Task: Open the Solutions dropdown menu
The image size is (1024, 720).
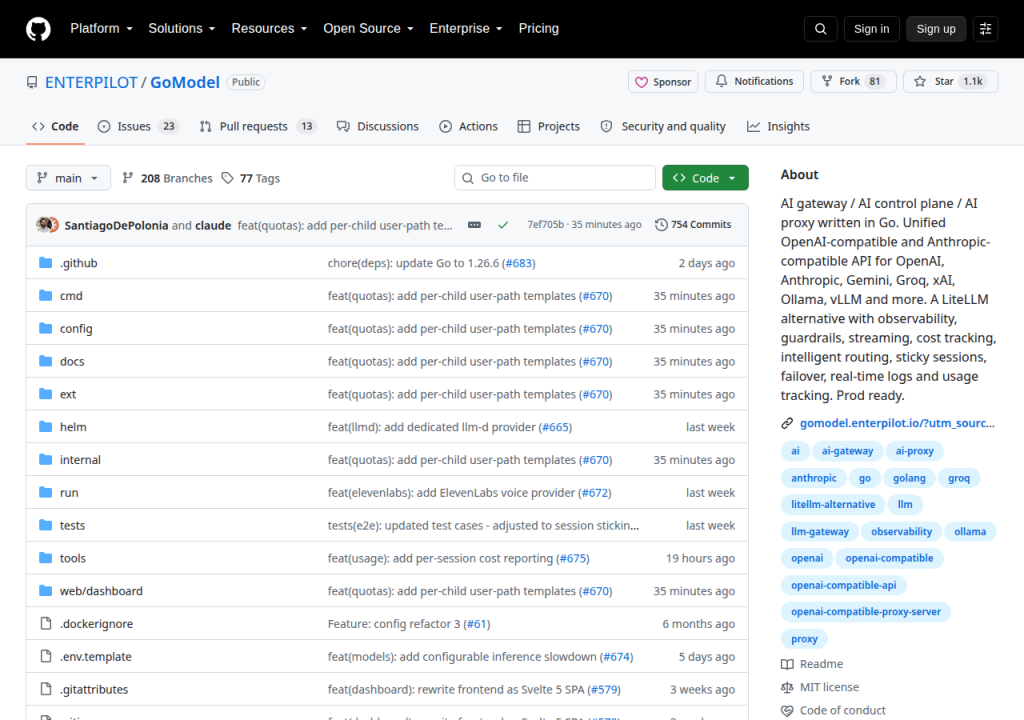Action: click(182, 29)
